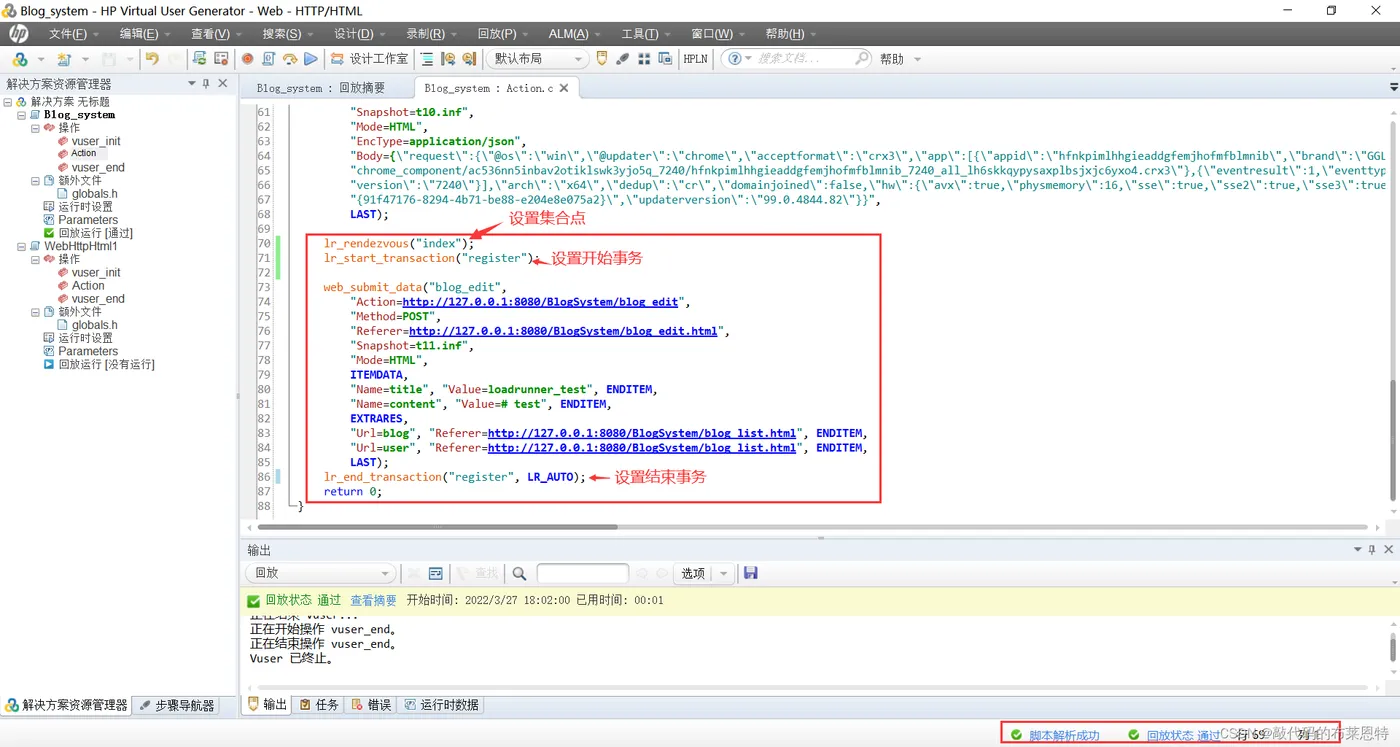The height and width of the screenshot is (747, 1400).
Task: Click the output search magnifier icon
Action: coord(519,573)
